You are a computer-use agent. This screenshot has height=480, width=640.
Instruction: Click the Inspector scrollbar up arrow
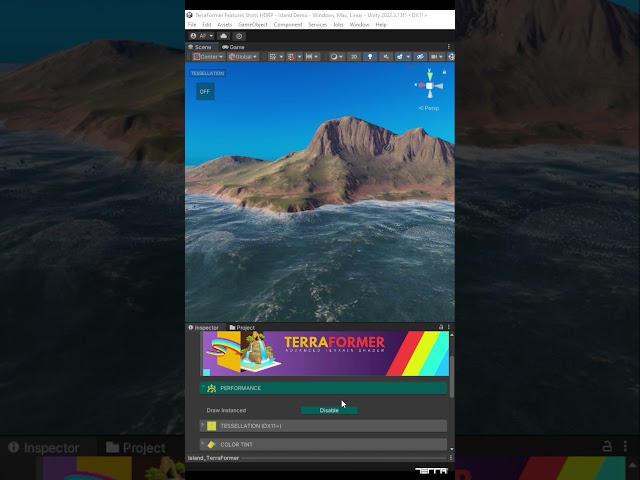tap(451, 335)
